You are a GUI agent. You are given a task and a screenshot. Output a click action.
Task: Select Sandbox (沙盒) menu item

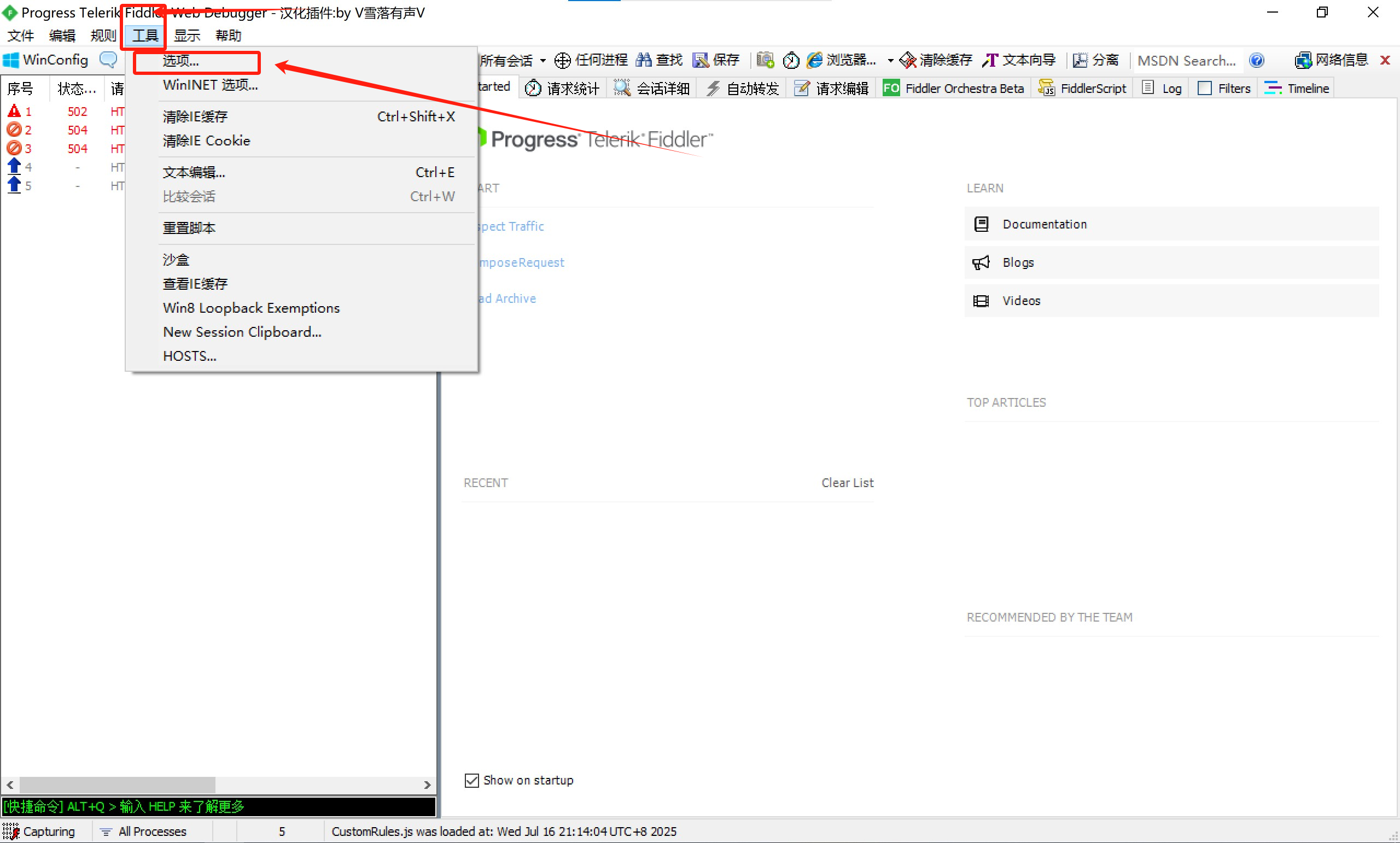tap(301, 260)
